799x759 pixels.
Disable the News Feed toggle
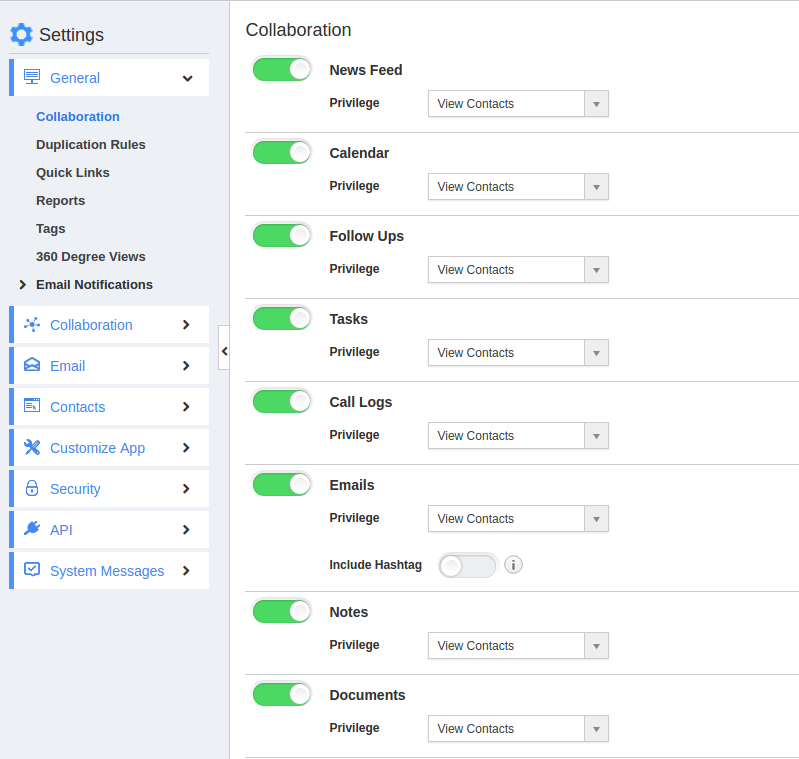click(x=282, y=69)
